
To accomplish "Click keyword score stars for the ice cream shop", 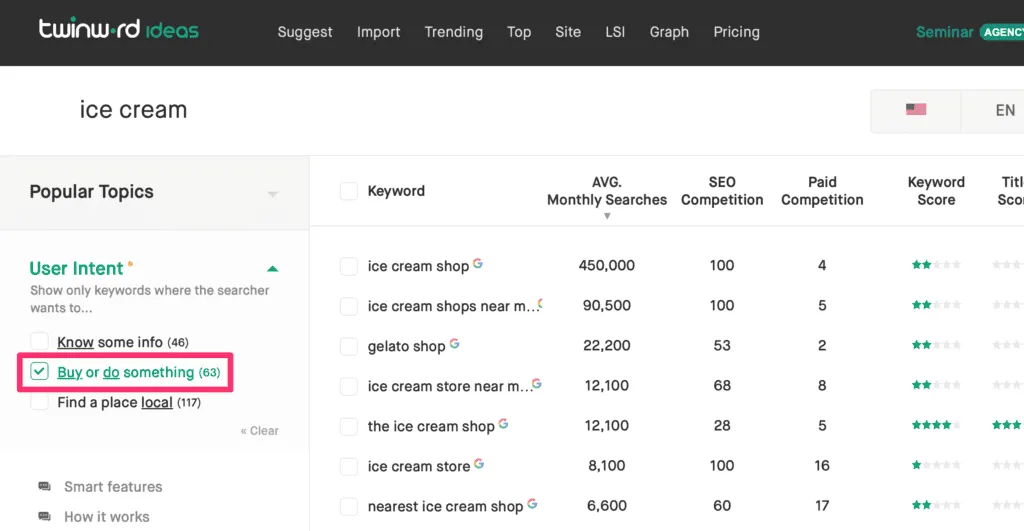I will 936,425.
